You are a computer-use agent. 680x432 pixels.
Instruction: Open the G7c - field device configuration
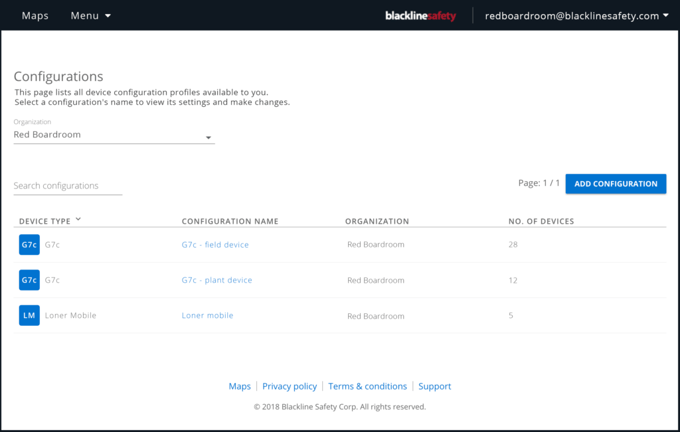[215, 245]
